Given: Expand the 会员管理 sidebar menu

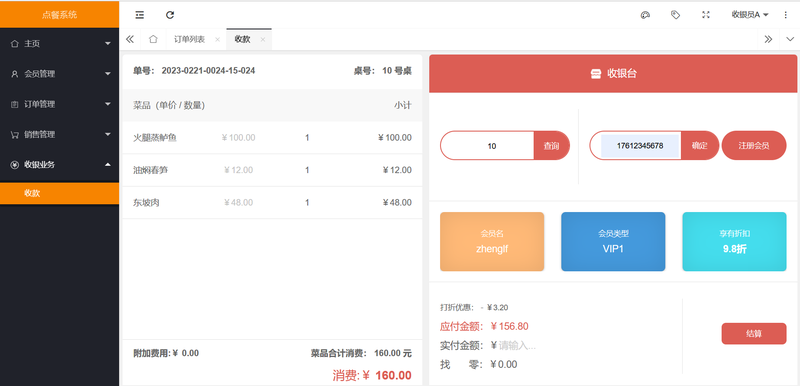Looking at the screenshot, I should [60, 74].
